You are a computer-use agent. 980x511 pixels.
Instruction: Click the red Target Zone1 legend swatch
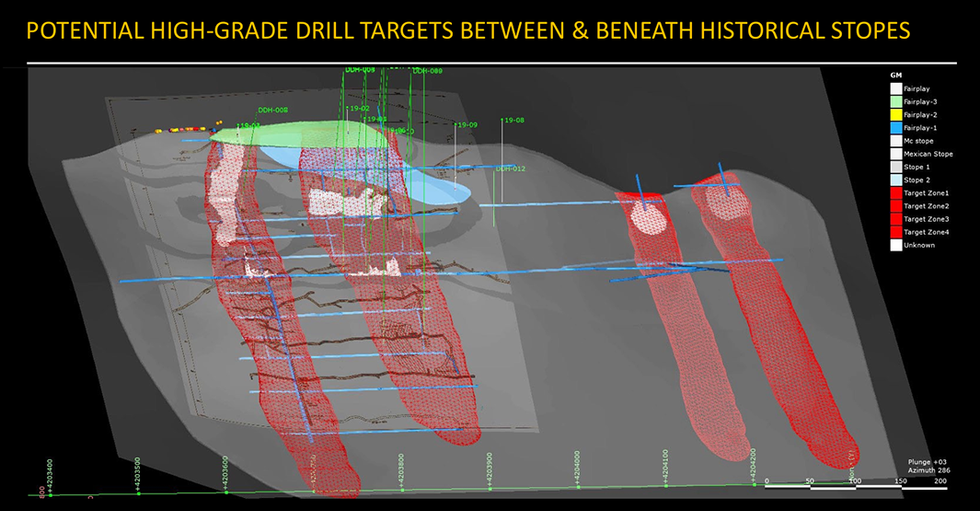[x=895, y=193]
